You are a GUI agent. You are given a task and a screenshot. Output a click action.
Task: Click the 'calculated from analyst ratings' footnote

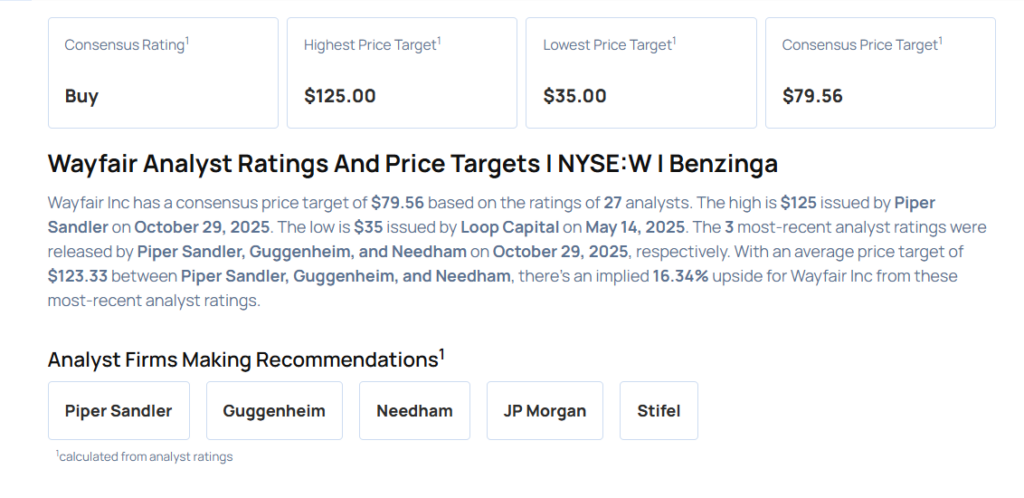coord(146,457)
